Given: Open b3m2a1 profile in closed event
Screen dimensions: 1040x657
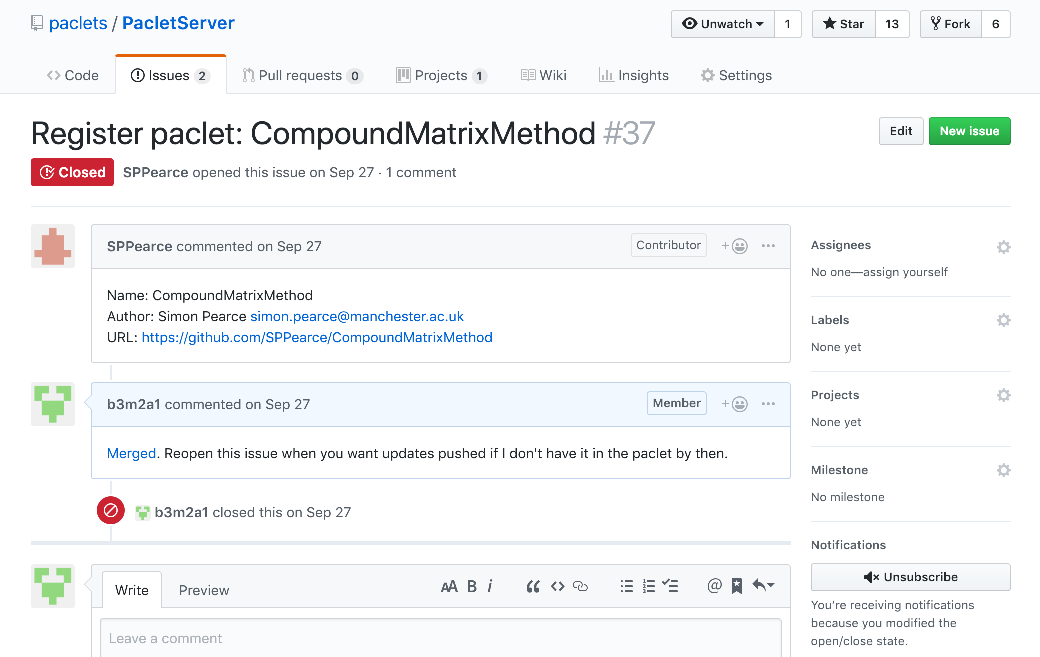Looking at the screenshot, I should pos(181,512).
